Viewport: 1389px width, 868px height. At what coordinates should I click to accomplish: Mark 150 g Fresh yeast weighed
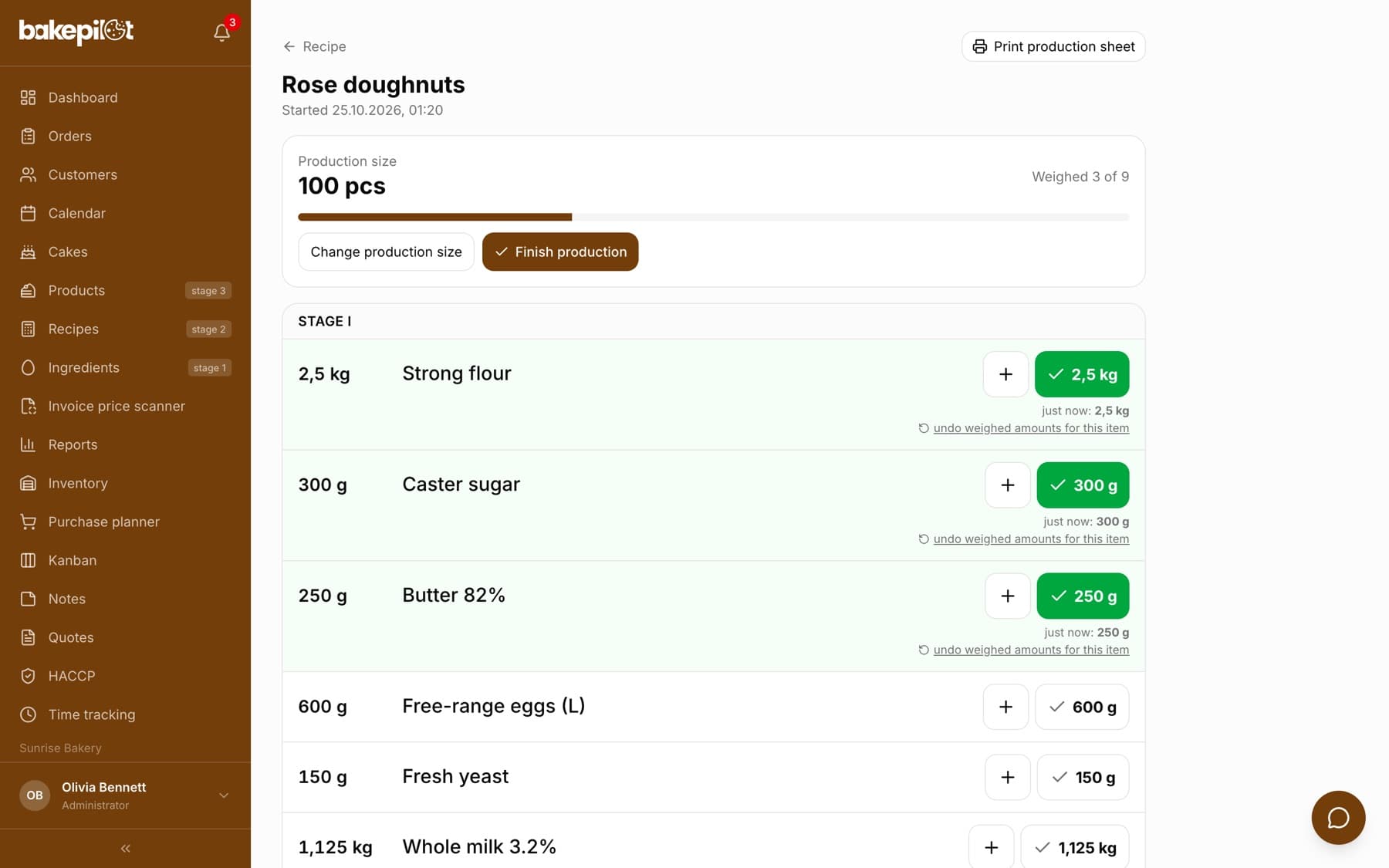coord(1083,777)
